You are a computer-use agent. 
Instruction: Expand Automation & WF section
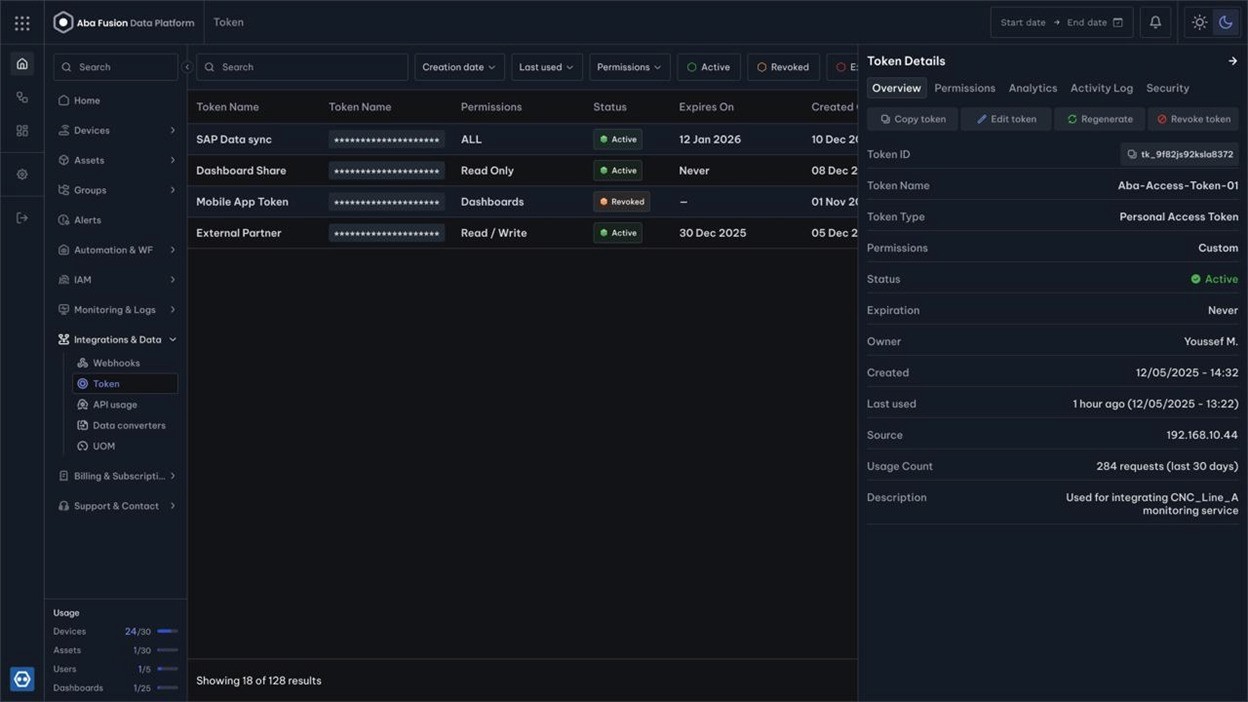point(116,250)
